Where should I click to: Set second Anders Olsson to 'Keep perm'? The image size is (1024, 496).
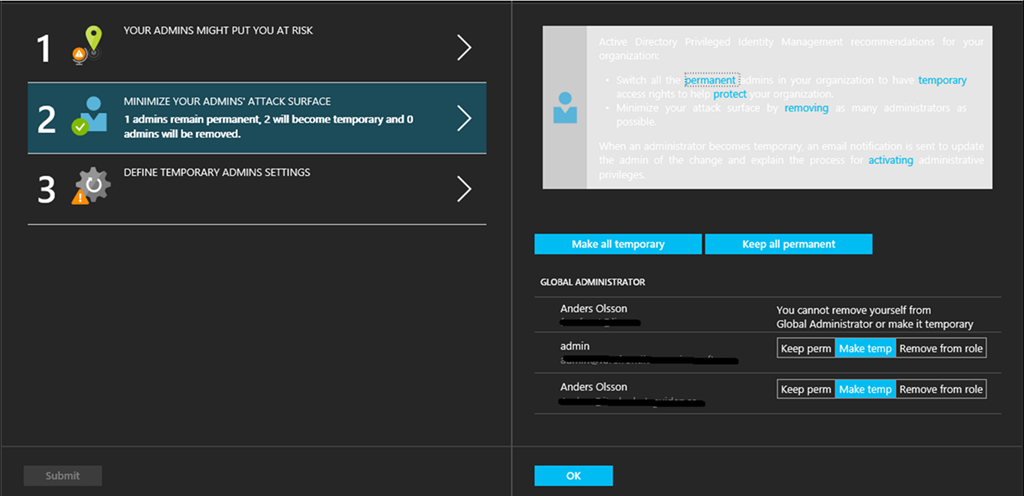tap(806, 389)
